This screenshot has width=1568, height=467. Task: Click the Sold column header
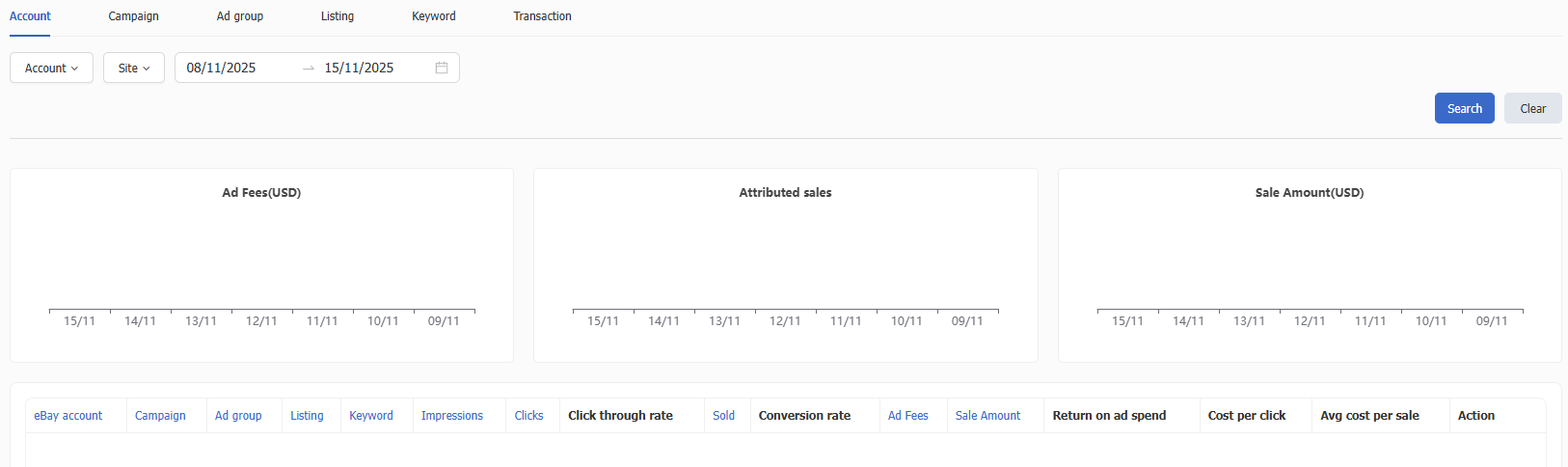[723, 416]
